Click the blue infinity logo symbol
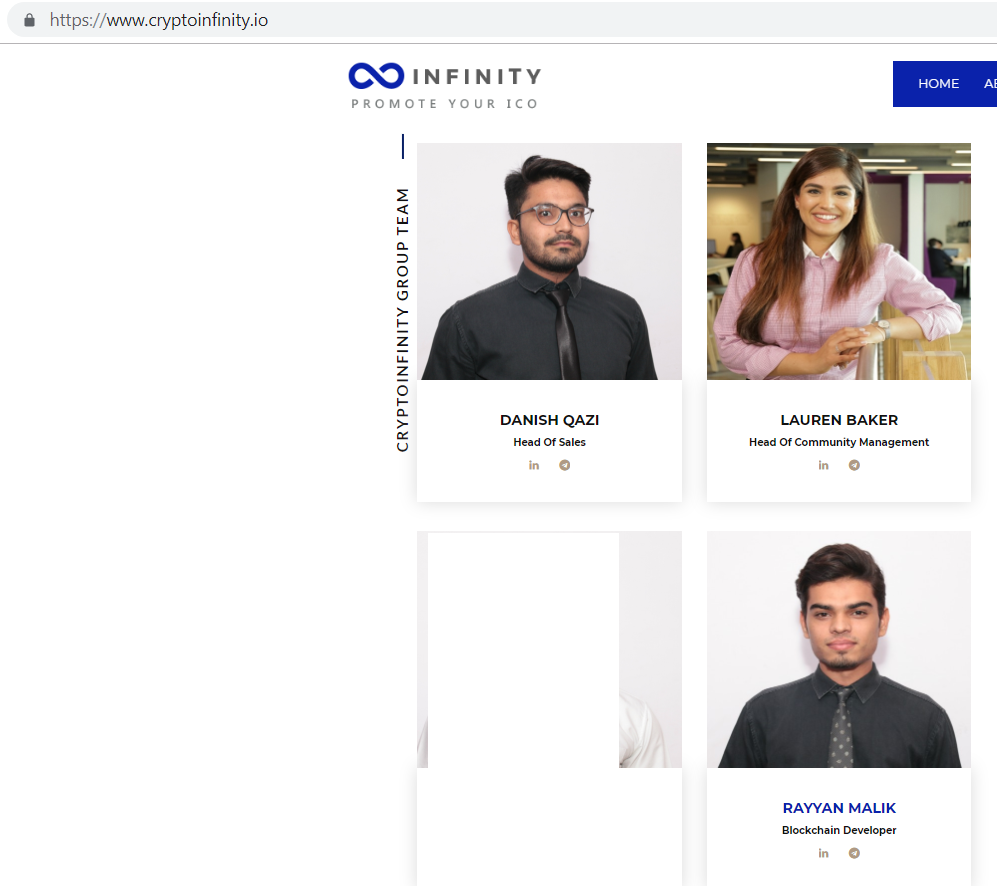Screen dimensions: 997x886 point(376,76)
